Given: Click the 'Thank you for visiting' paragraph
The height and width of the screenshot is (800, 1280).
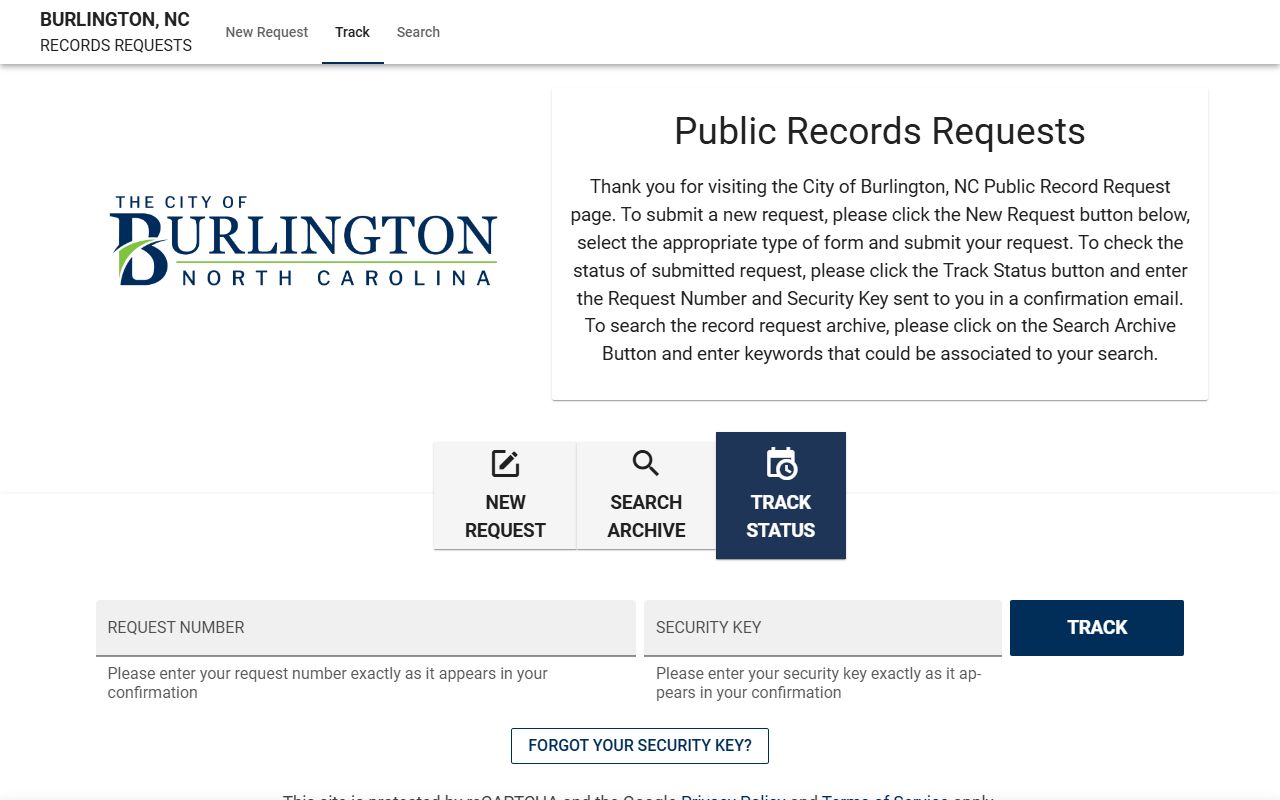Looking at the screenshot, I should point(880,270).
